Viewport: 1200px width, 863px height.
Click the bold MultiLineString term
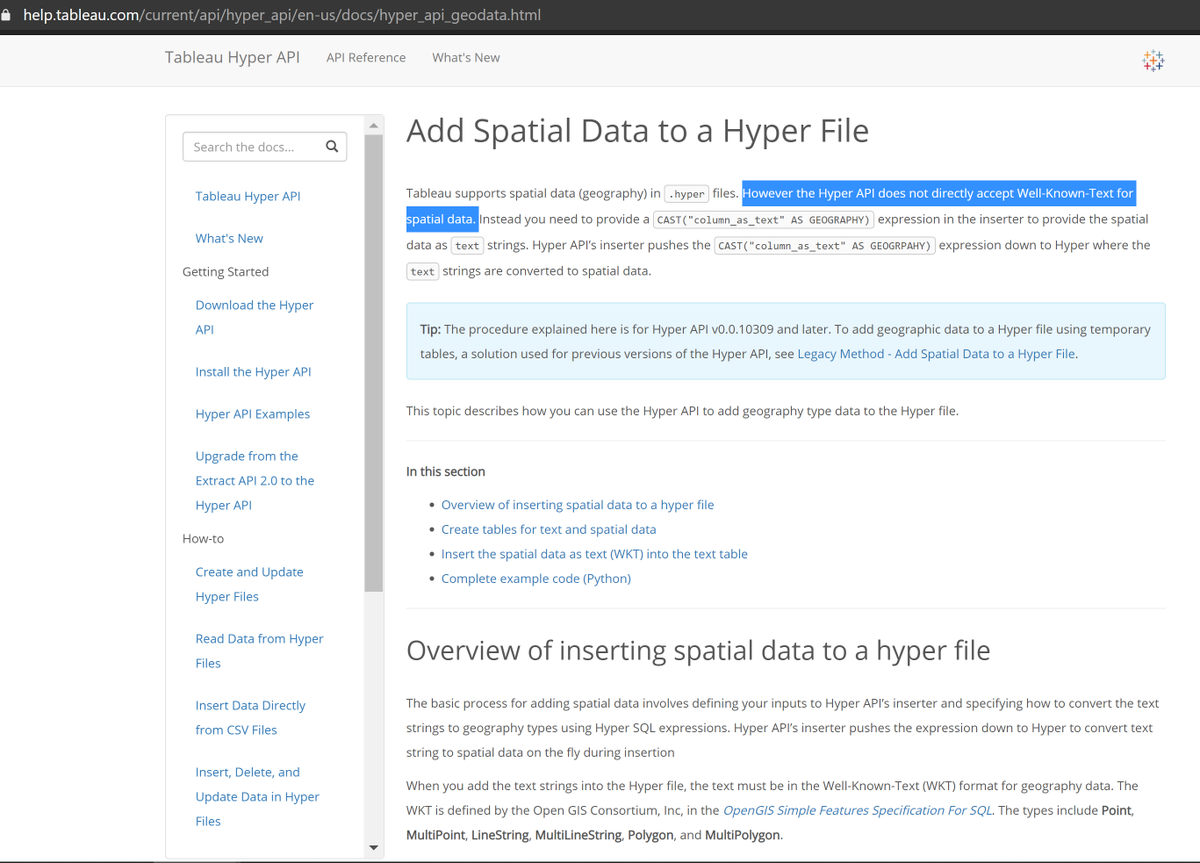(x=577, y=835)
